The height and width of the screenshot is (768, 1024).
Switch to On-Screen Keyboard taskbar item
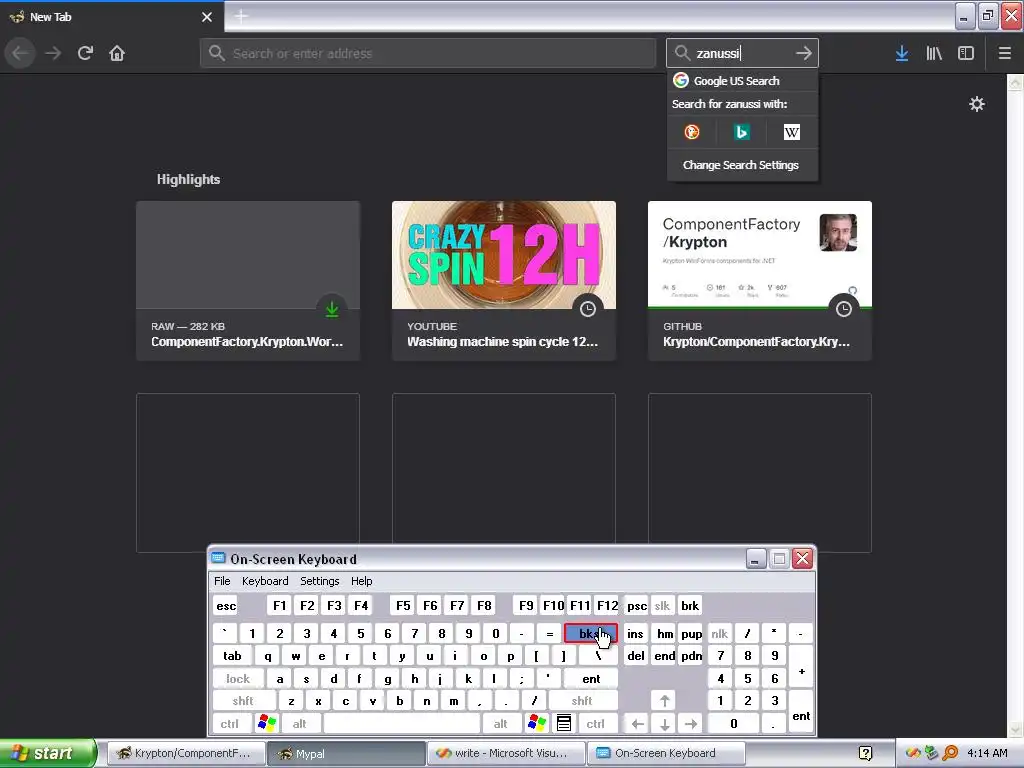(666, 753)
